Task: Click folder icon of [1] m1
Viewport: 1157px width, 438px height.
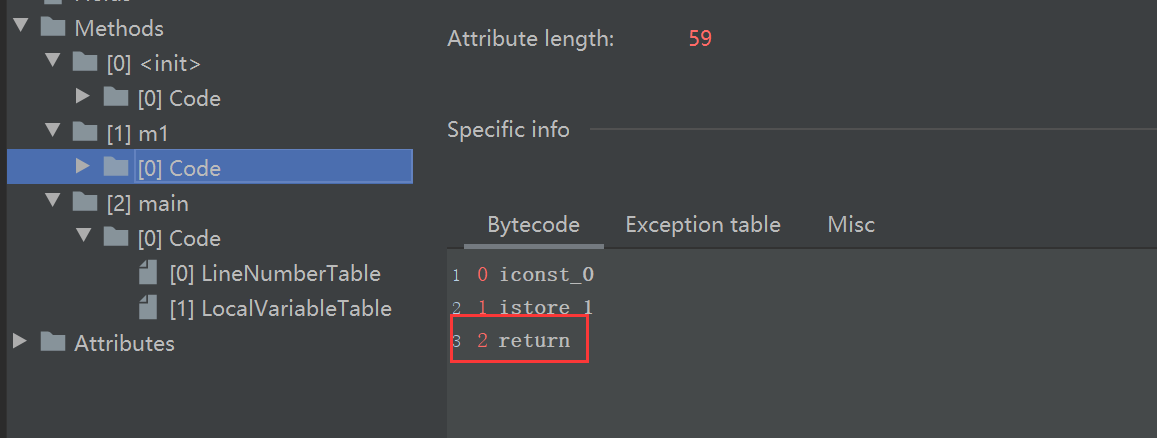Action: tap(85, 134)
